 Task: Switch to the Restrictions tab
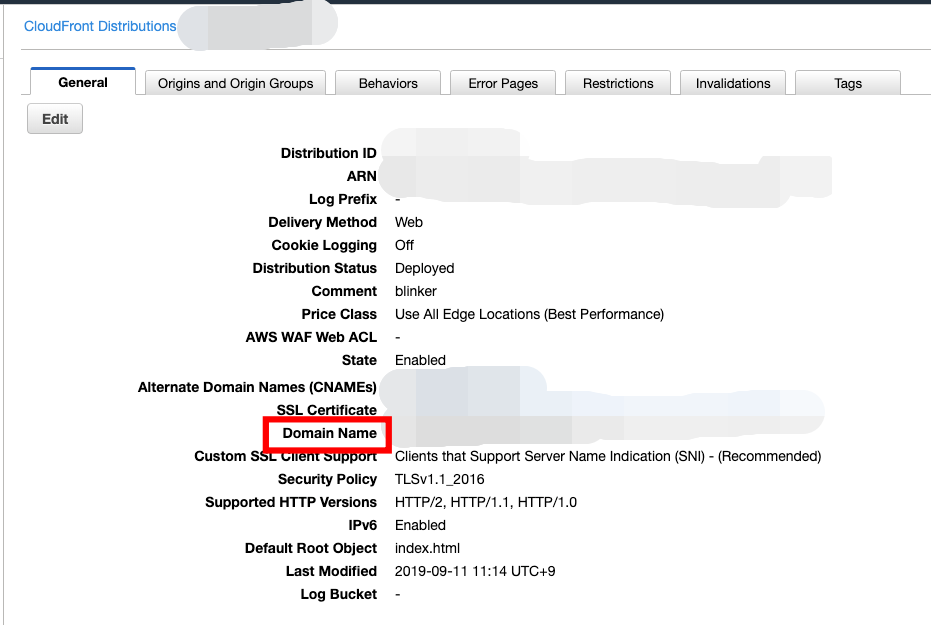pos(618,83)
